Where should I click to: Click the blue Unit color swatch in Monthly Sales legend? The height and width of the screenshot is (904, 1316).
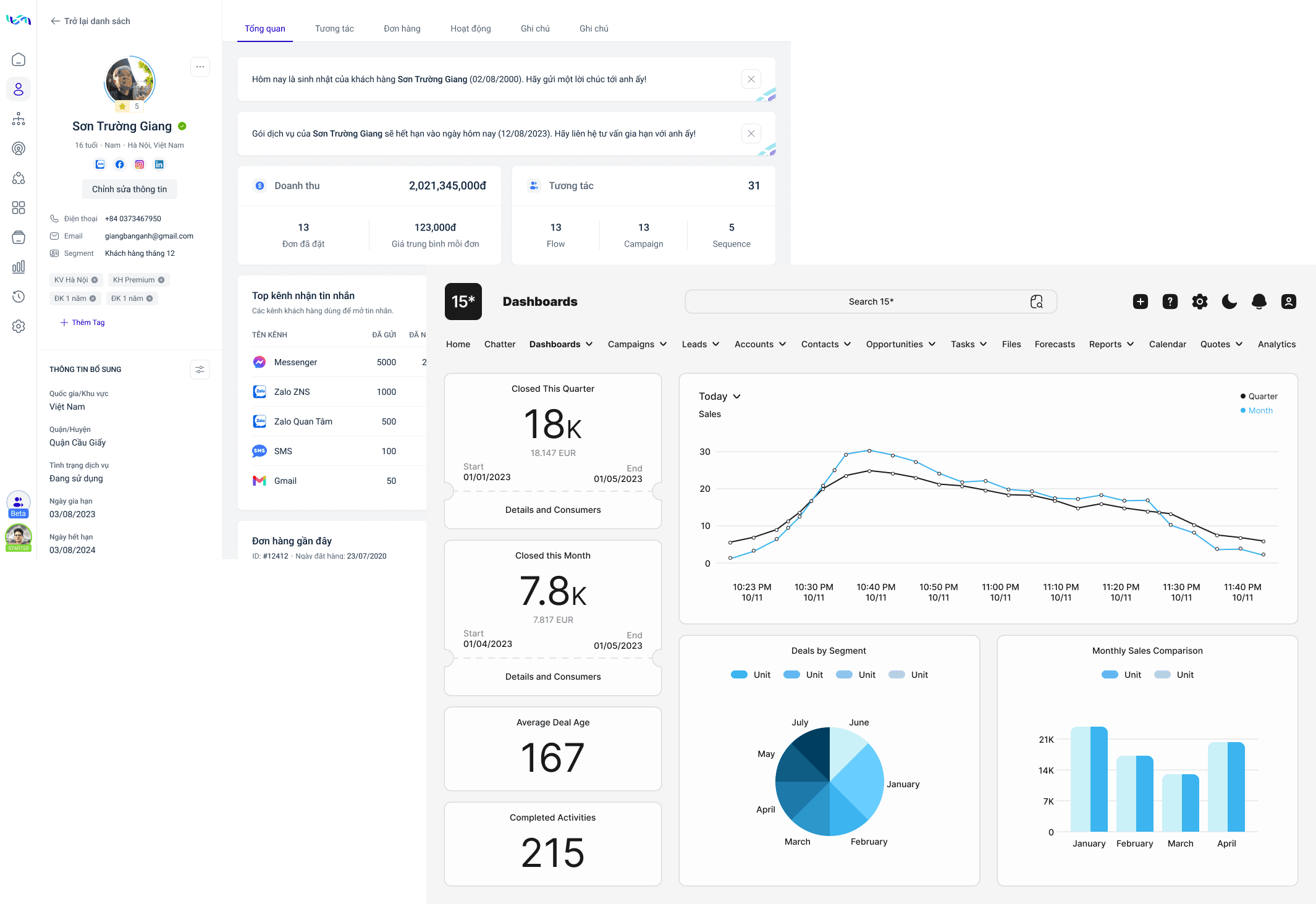(1108, 674)
